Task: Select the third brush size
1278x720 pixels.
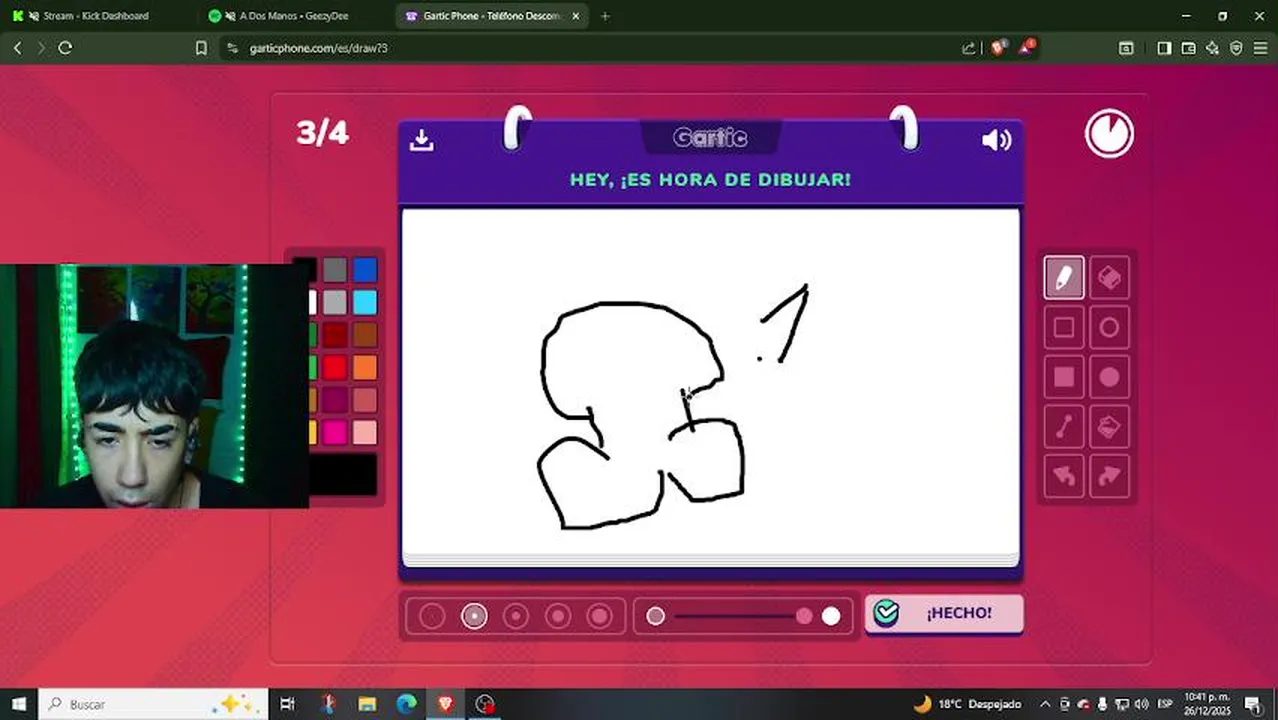Action: click(516, 616)
